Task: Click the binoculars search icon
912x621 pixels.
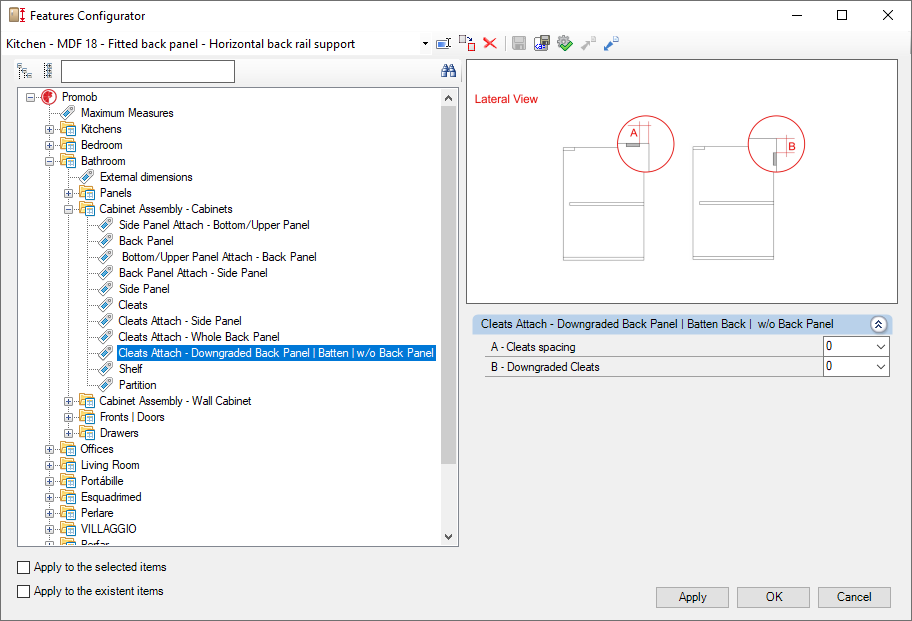Action: pos(448,71)
